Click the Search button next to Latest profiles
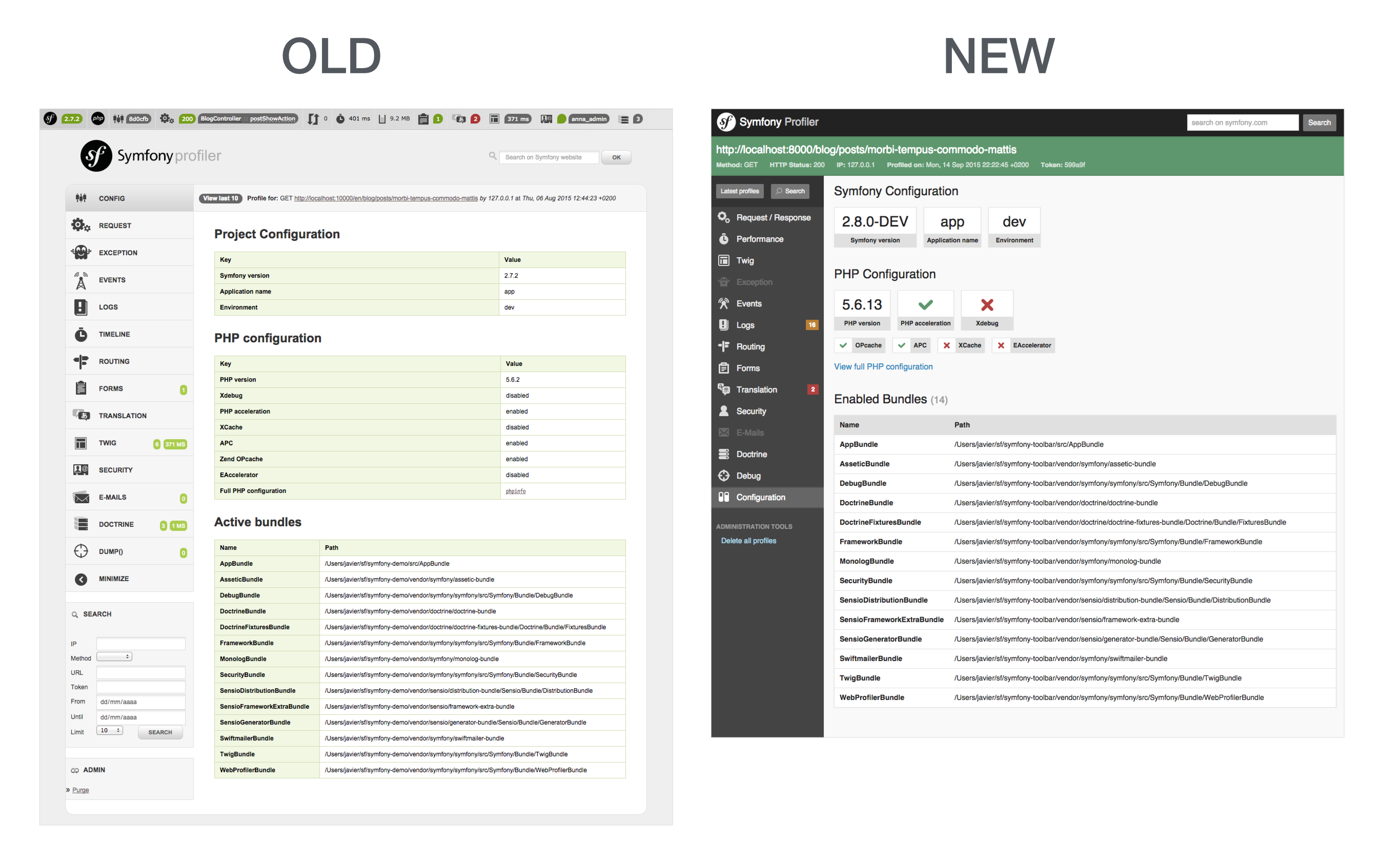The height and width of the screenshot is (868, 1384). point(790,191)
